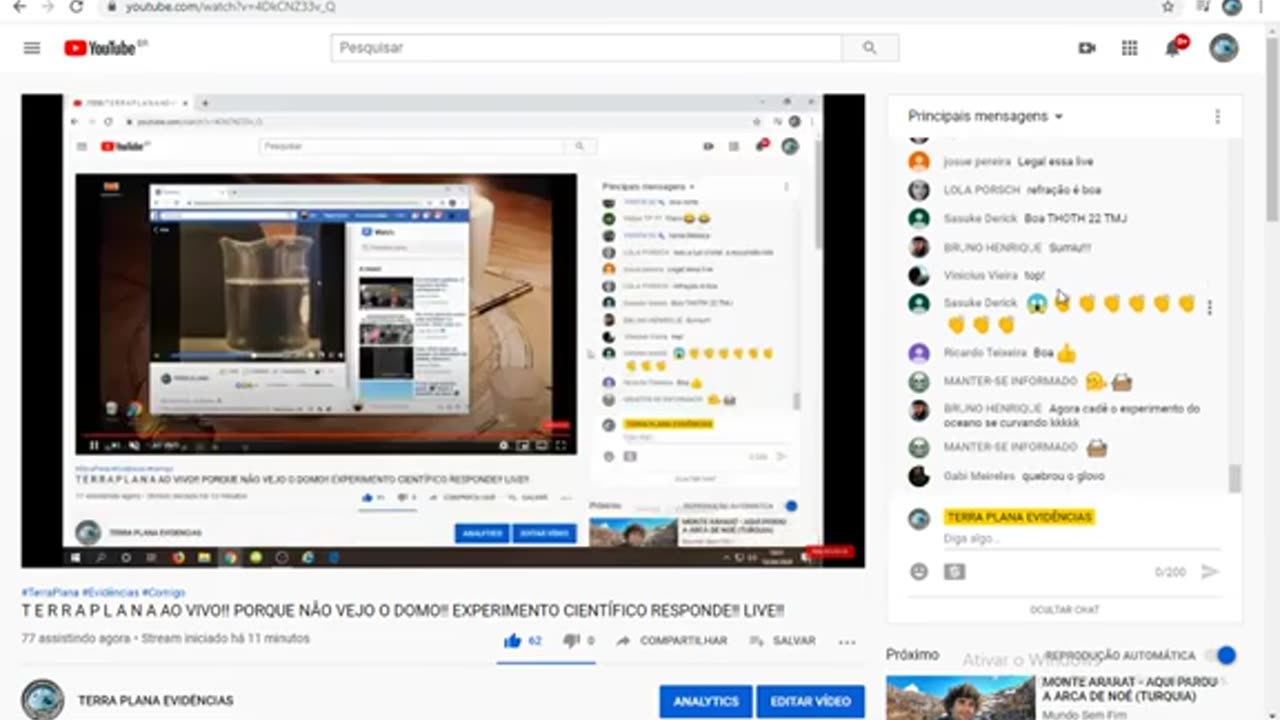The width and height of the screenshot is (1280, 720).
Task: Click the browser profile icon
Action: pos(1232,6)
